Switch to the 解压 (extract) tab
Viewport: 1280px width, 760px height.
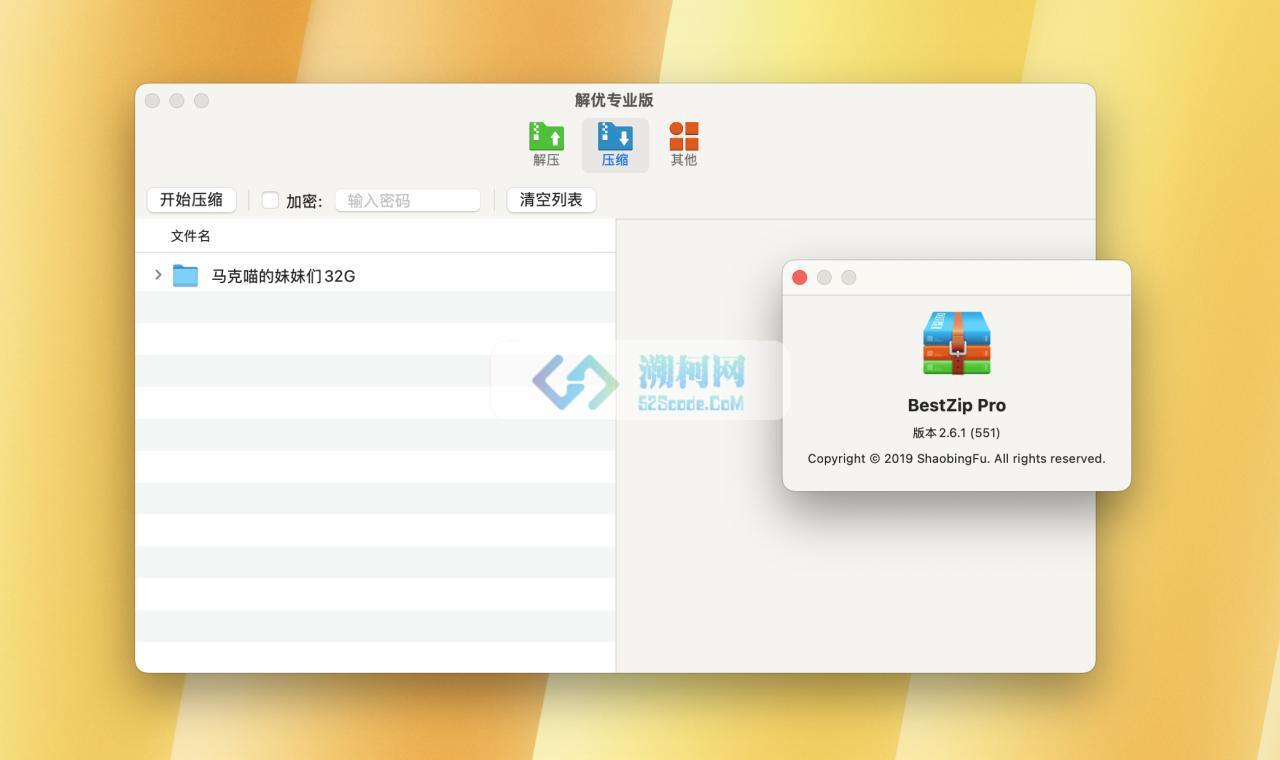(546, 145)
